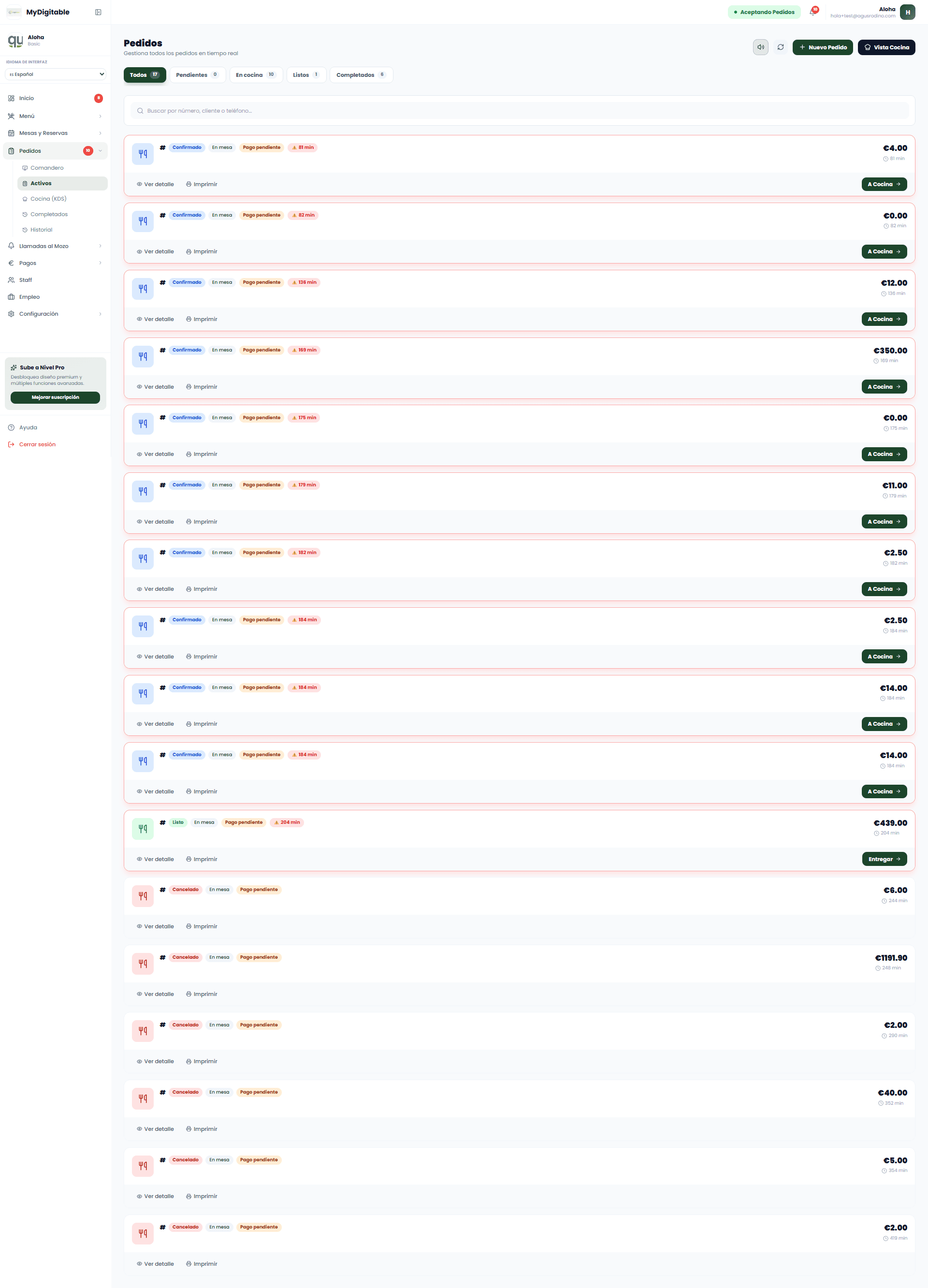Open the interface language dropdown
This screenshot has width=928, height=1288.
tap(56, 74)
